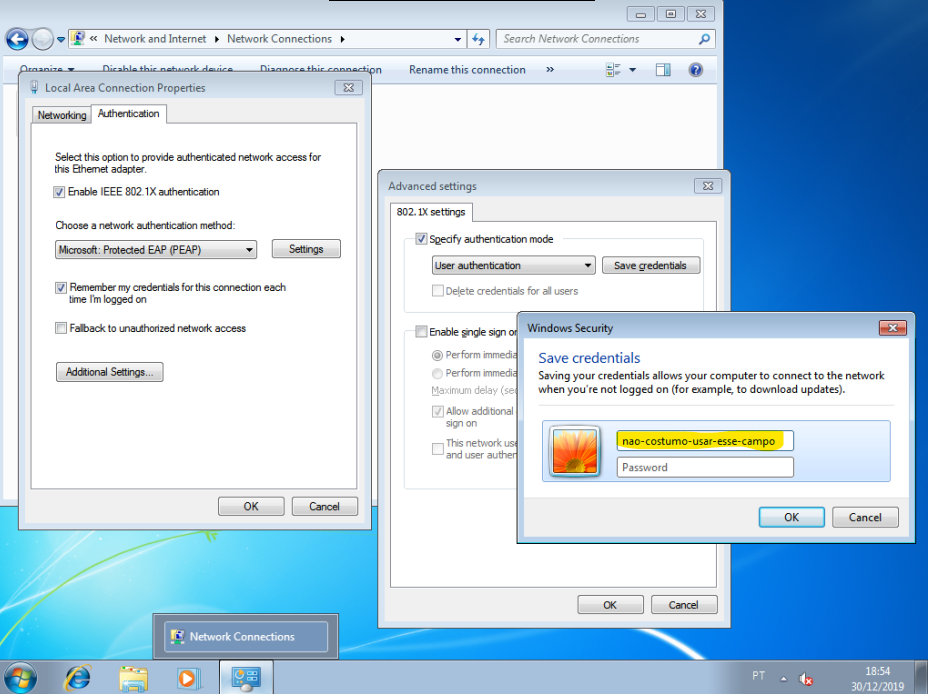
Task: Open Windows Explorer folder taskbar icon
Action: pyautogui.click(x=133, y=678)
